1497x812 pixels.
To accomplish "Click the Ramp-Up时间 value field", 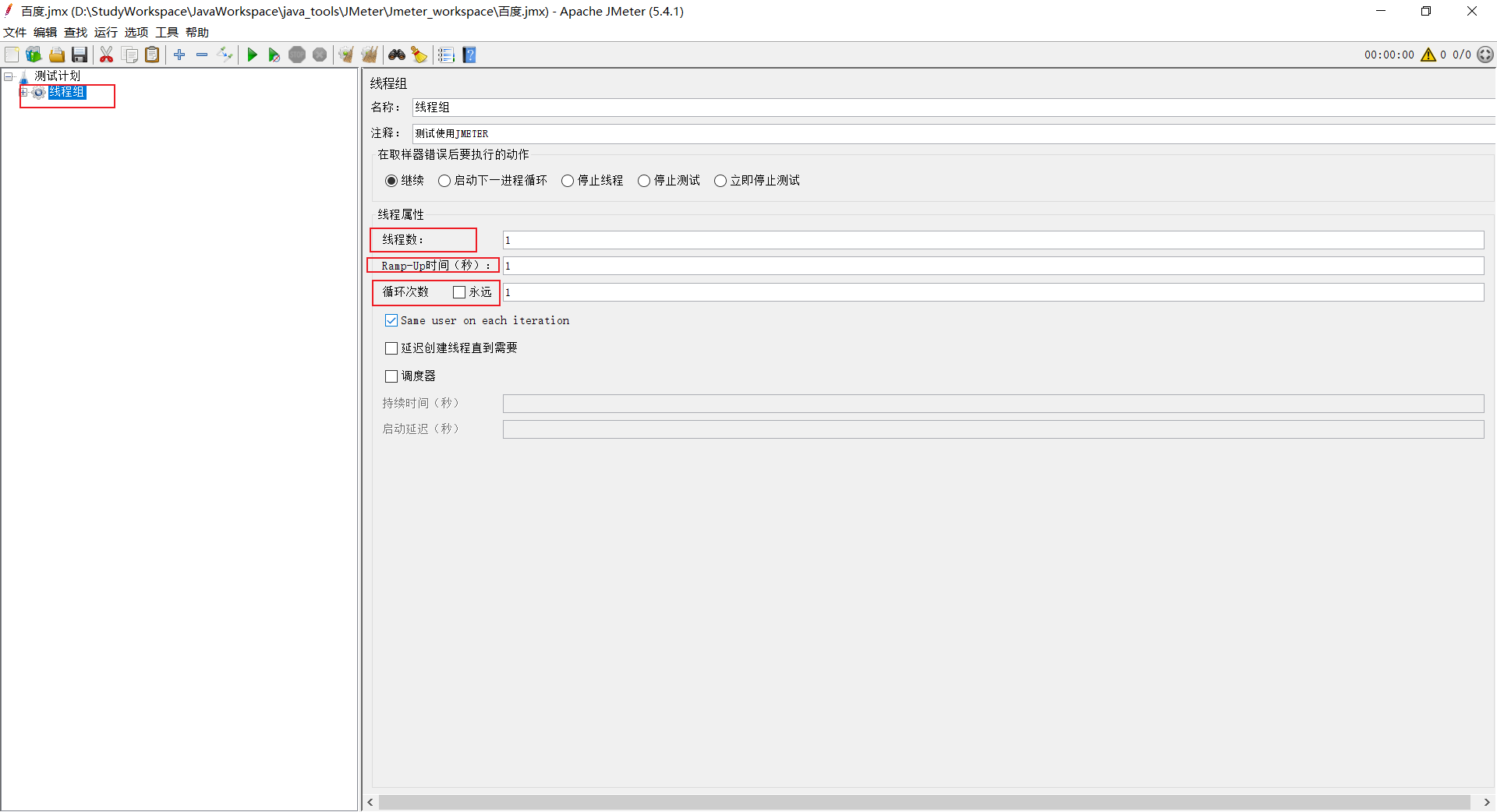I will click(x=993, y=266).
